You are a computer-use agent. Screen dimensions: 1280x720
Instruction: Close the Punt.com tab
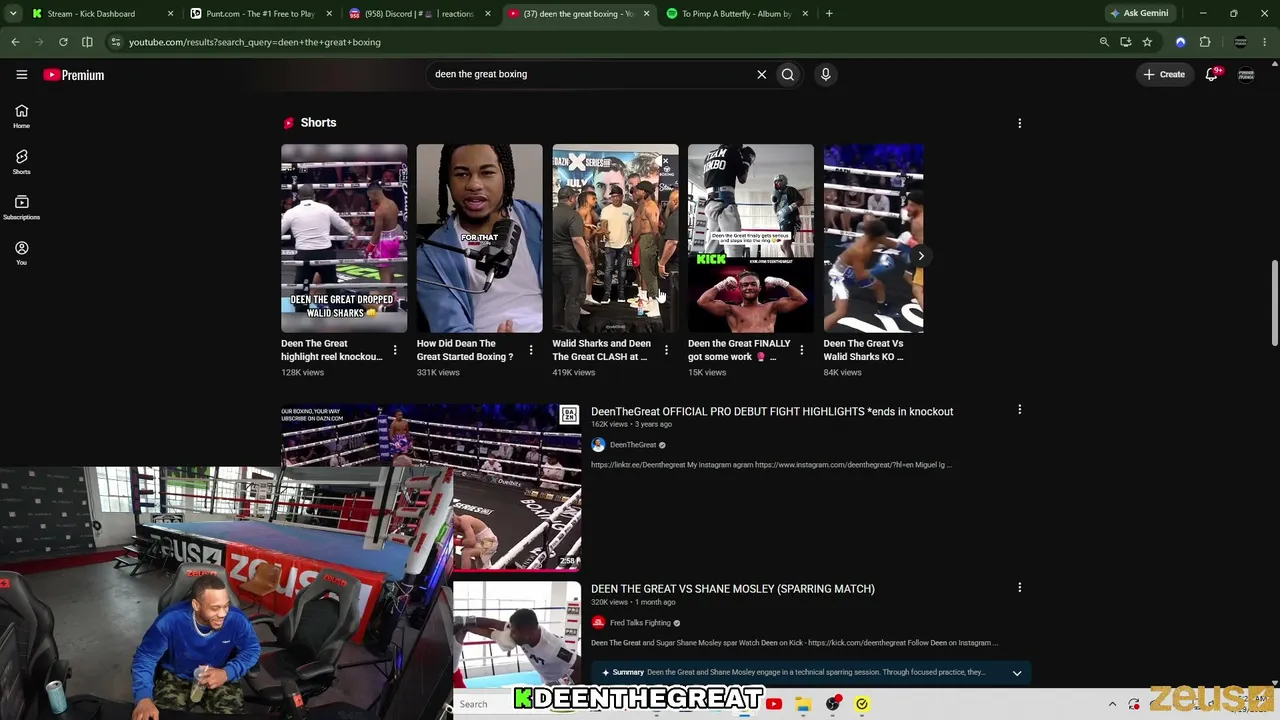[x=329, y=14]
